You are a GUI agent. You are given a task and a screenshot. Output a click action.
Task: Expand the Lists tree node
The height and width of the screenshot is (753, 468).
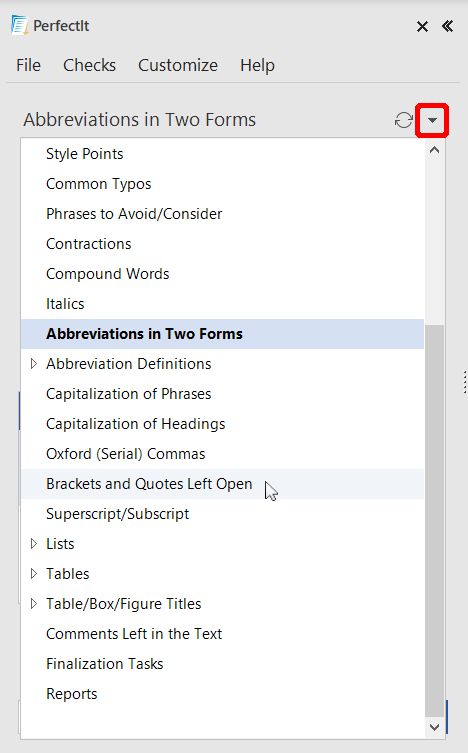34,544
